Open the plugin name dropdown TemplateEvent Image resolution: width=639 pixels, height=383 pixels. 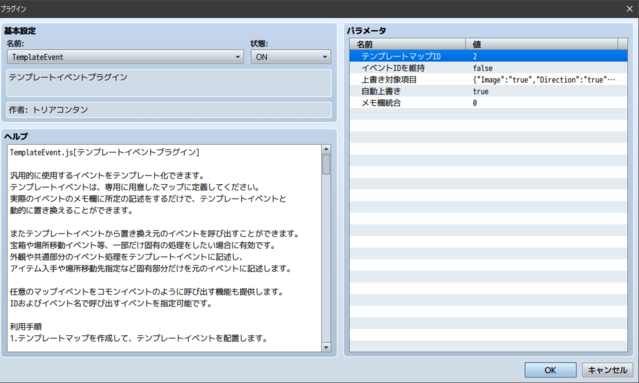point(125,57)
